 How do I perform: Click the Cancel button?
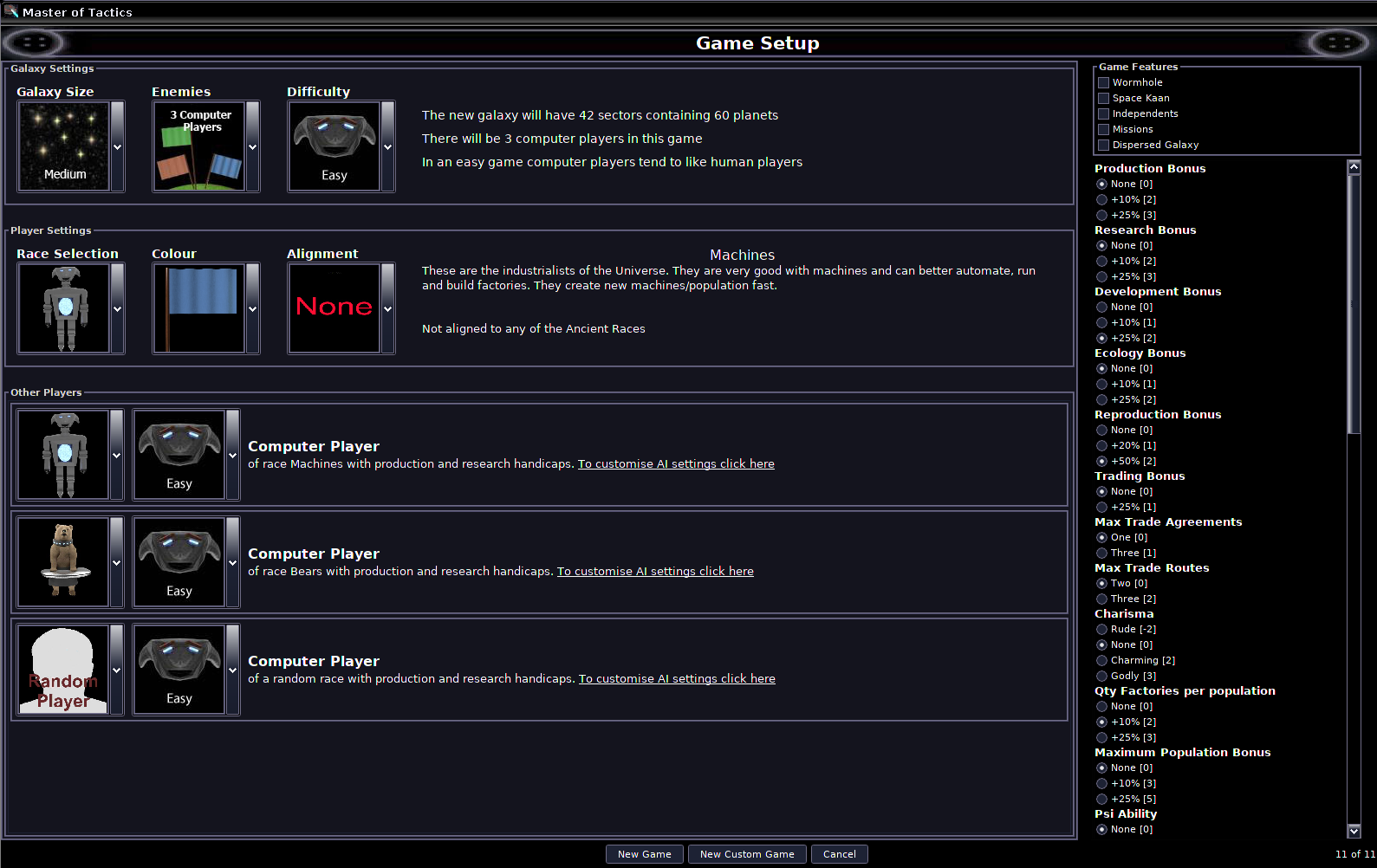[x=840, y=854]
